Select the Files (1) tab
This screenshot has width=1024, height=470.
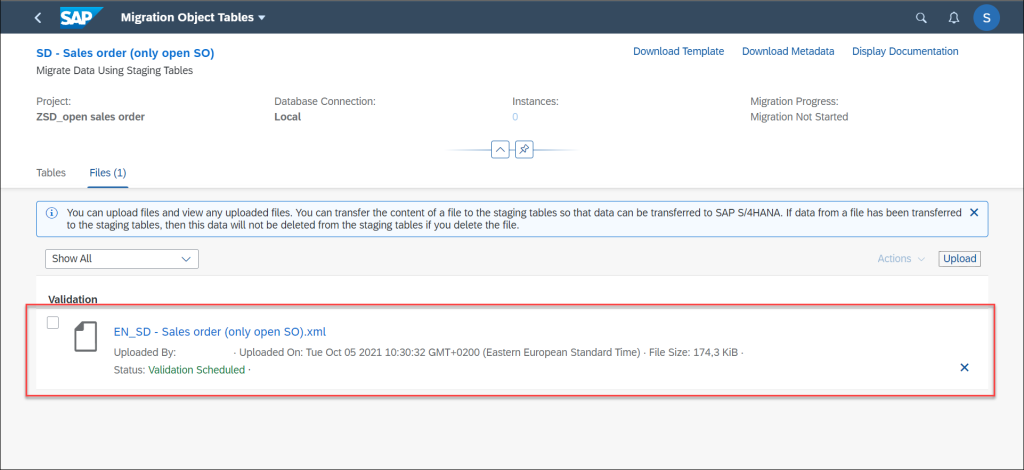point(108,173)
